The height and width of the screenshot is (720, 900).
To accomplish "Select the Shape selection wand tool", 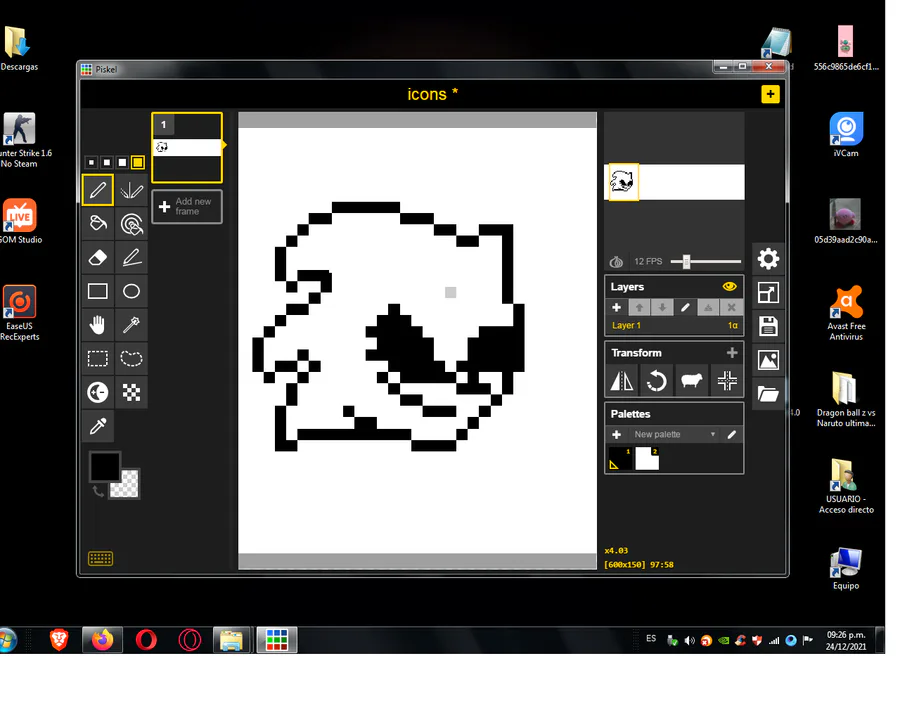I will pyautogui.click(x=131, y=325).
